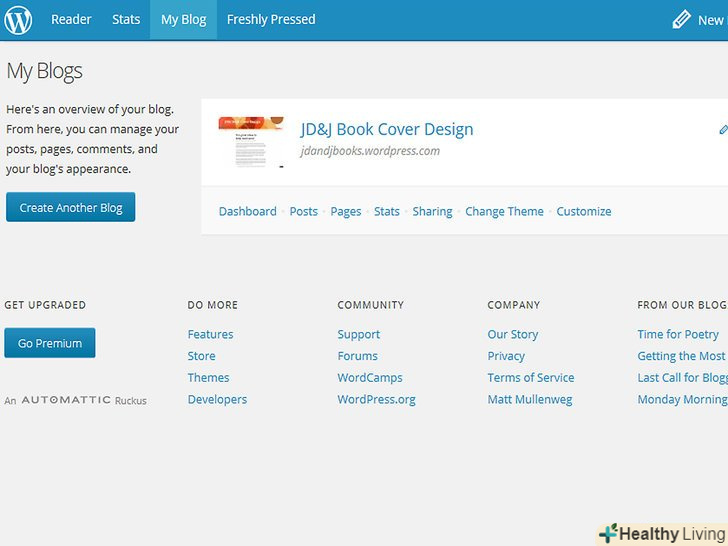Click the Go Premium button
This screenshot has height=546, width=728.
tap(50, 343)
